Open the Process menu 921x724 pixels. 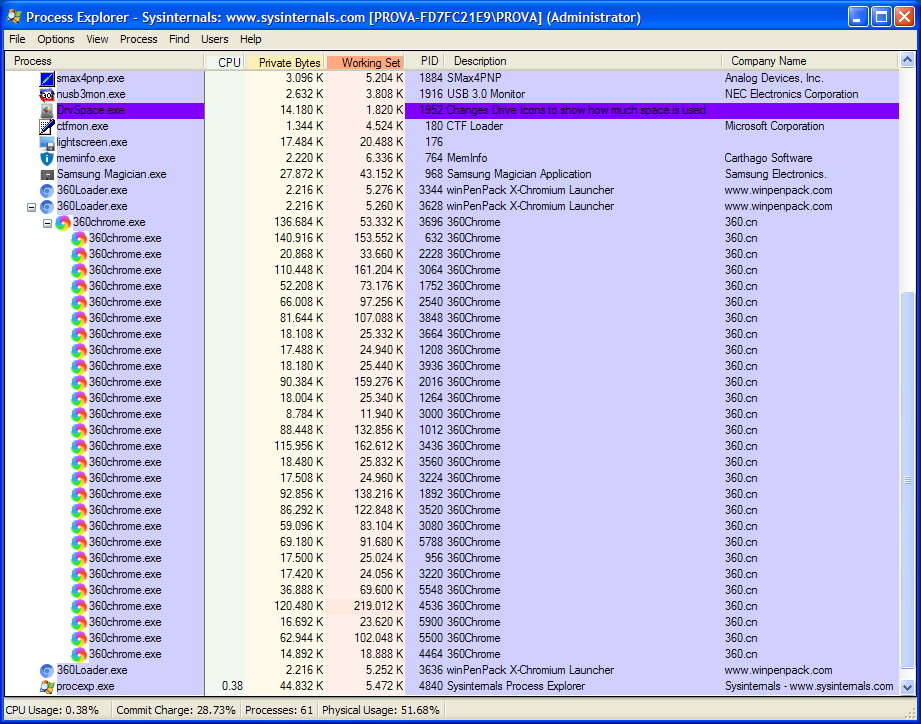pos(139,39)
